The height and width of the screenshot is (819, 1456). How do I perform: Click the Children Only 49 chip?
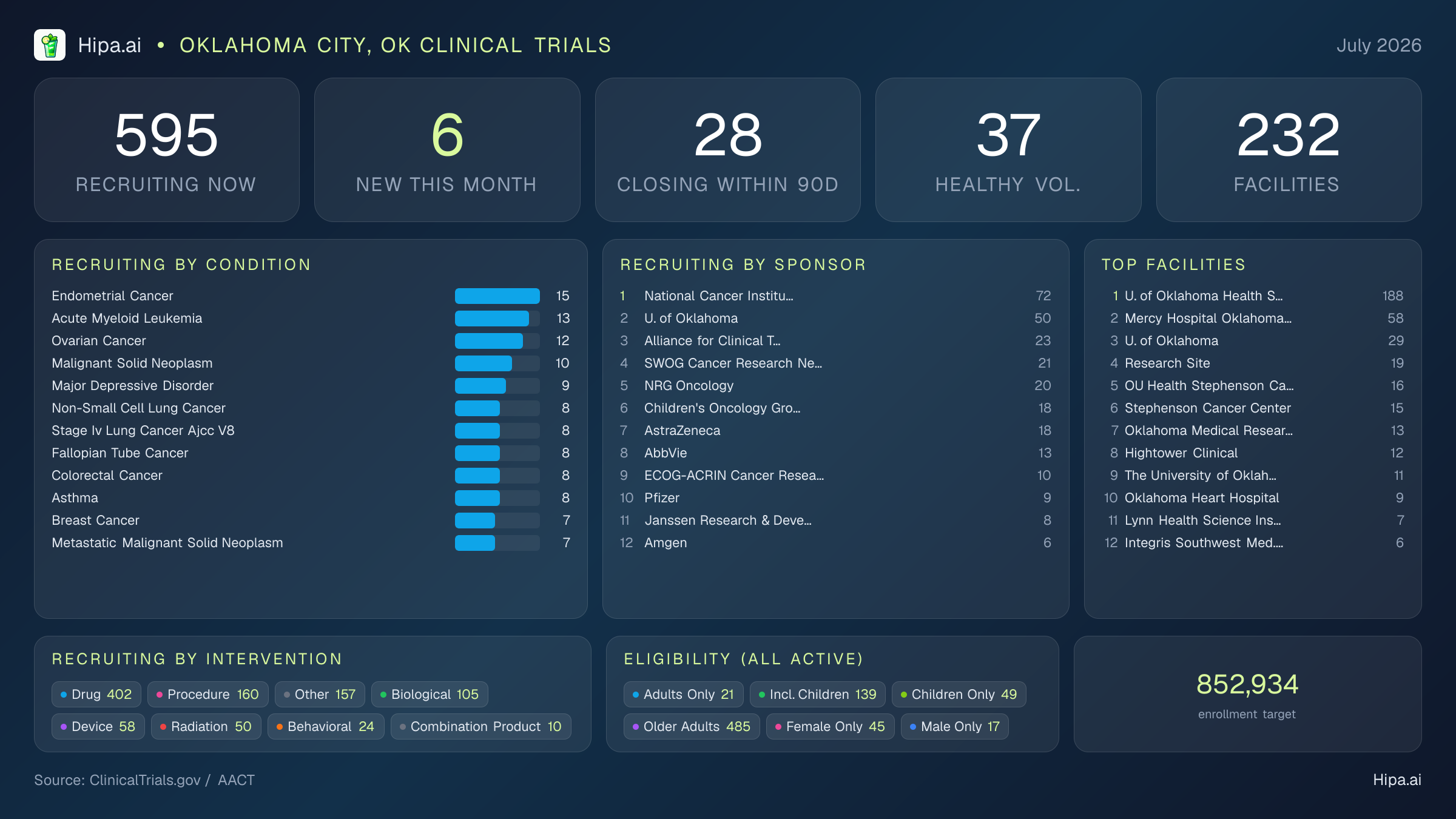coord(959,694)
